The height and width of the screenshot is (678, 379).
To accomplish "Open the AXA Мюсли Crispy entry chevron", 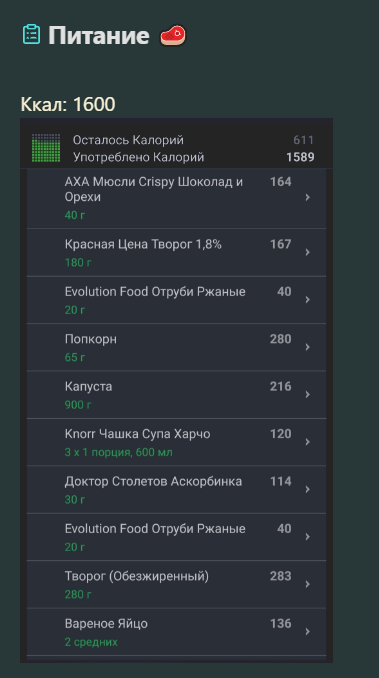I will tap(308, 197).
